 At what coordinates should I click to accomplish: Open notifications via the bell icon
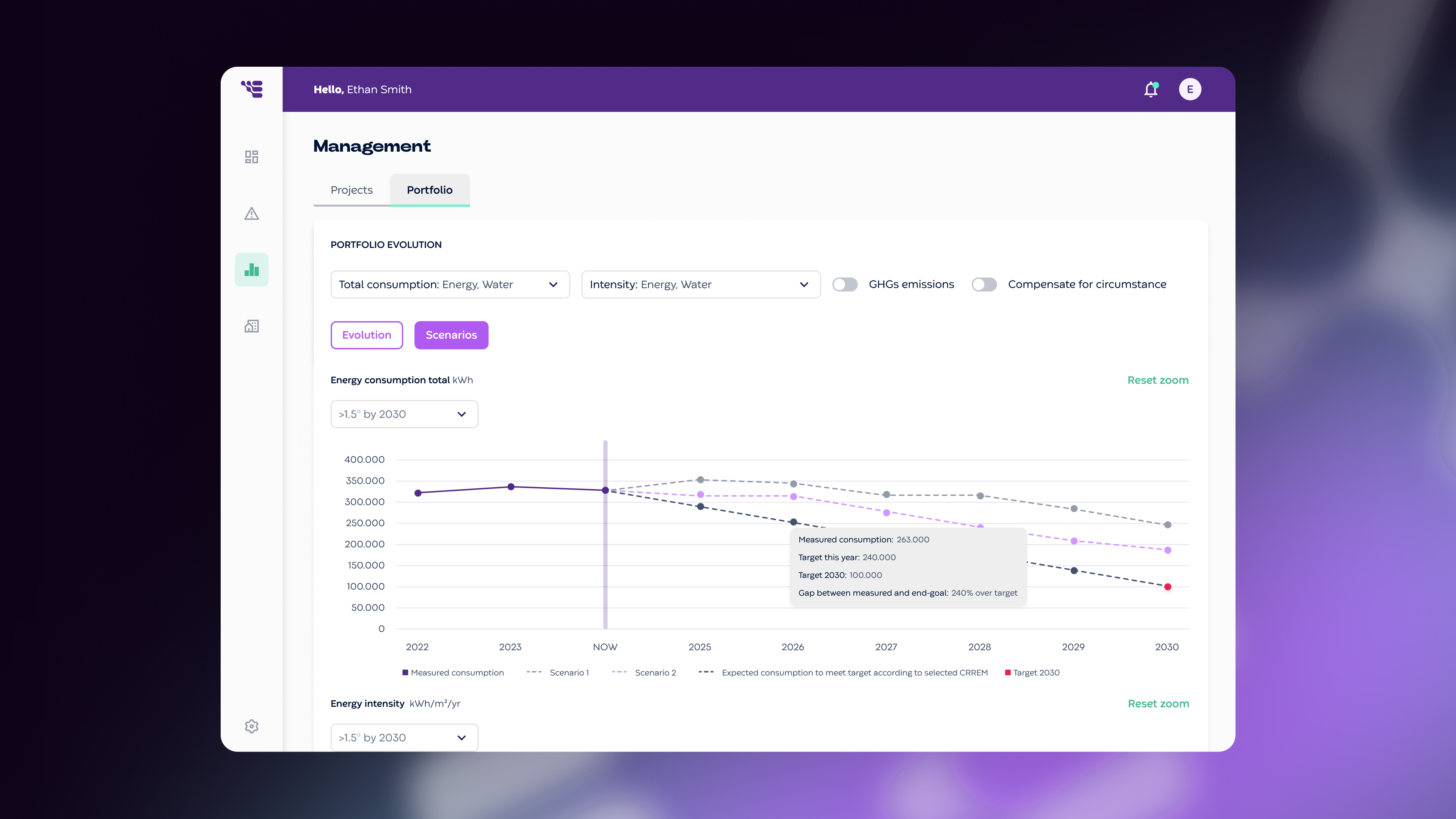tap(1151, 89)
